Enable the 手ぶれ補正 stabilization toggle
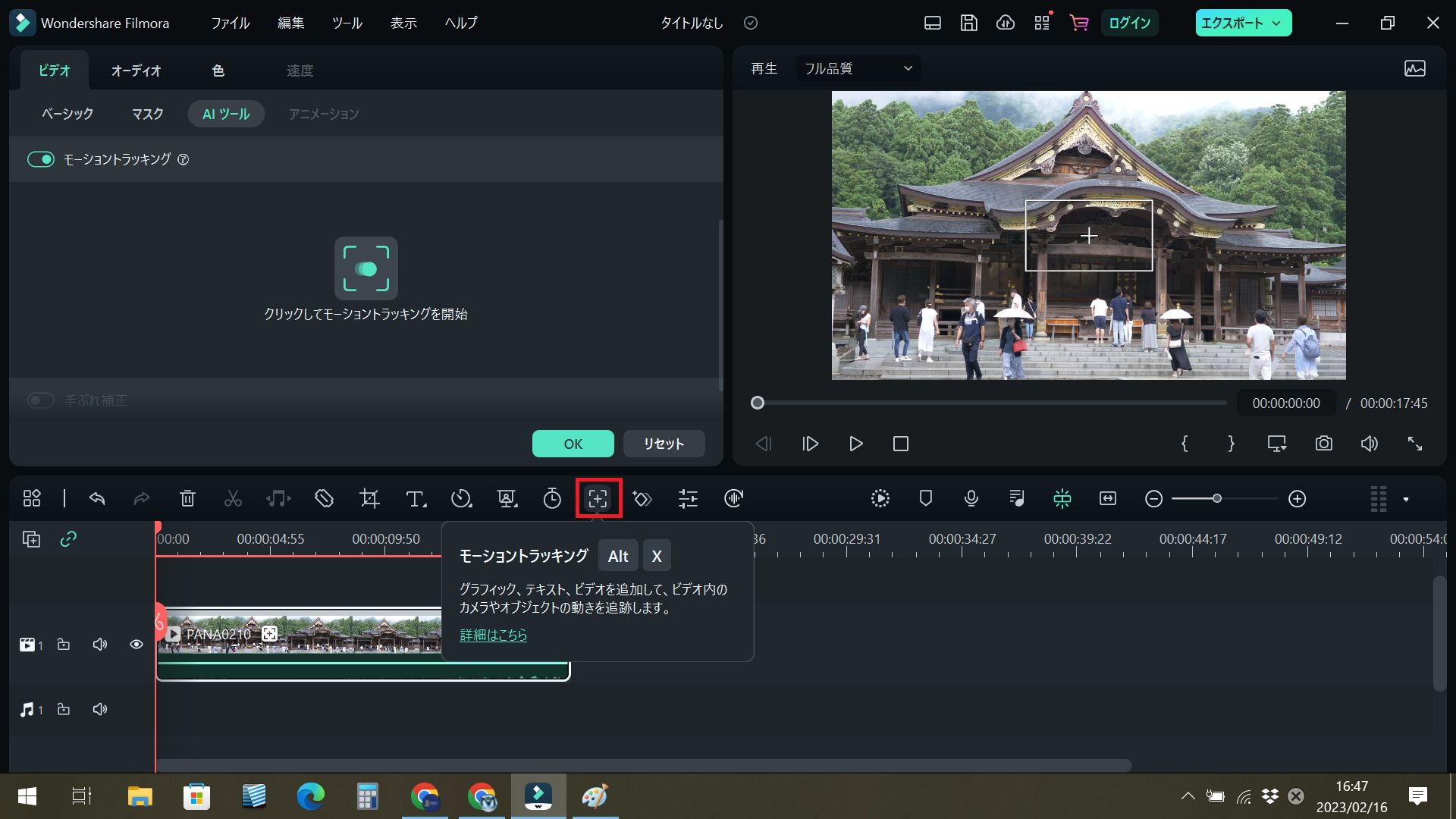The width and height of the screenshot is (1456, 819). [41, 400]
